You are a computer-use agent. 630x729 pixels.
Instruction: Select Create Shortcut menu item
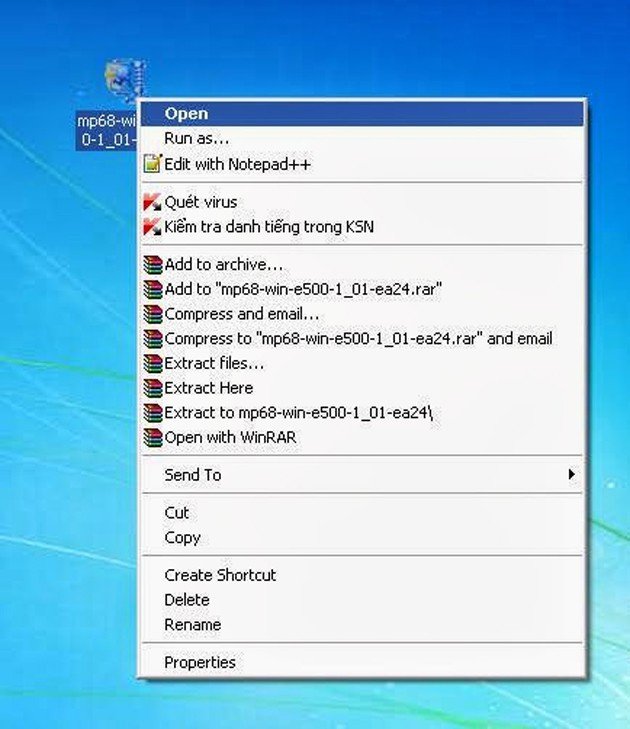[x=220, y=575]
